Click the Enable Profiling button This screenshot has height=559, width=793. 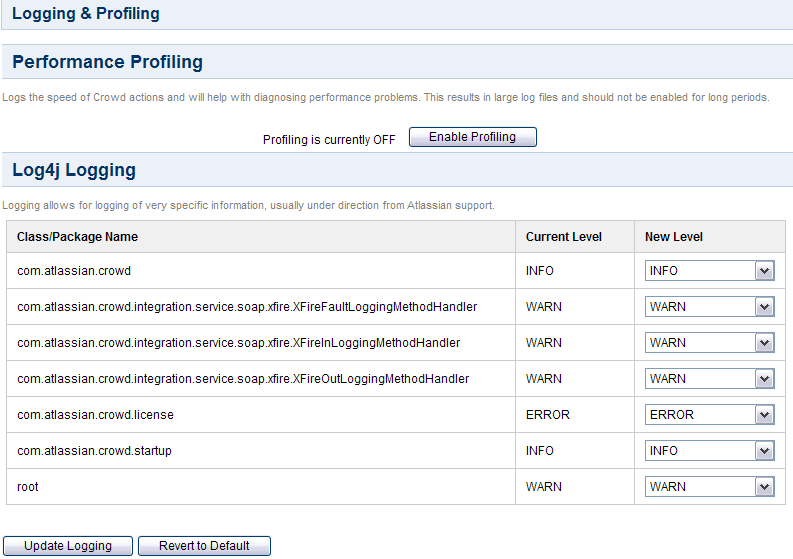pos(472,137)
